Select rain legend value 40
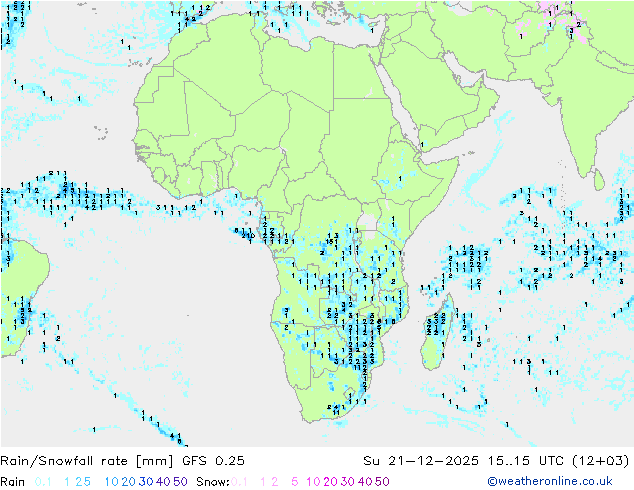 [163, 482]
